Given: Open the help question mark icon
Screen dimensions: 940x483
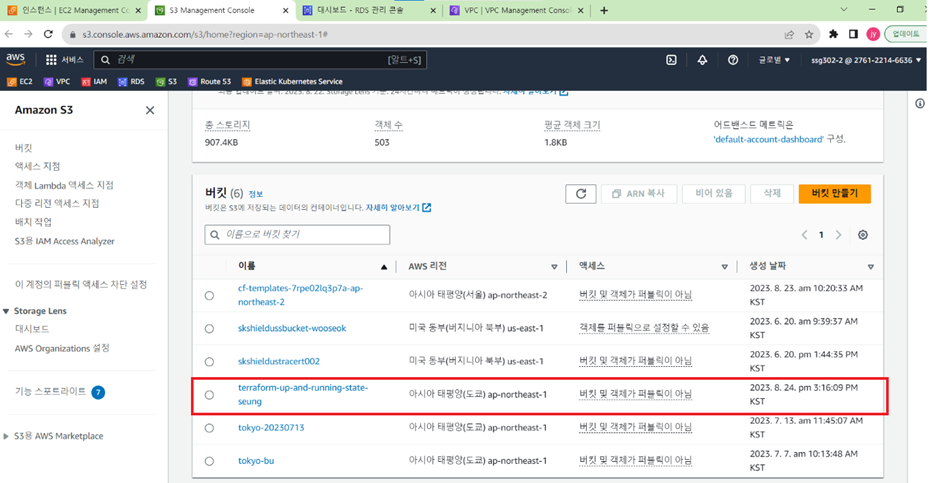Looking at the screenshot, I should click(733, 60).
